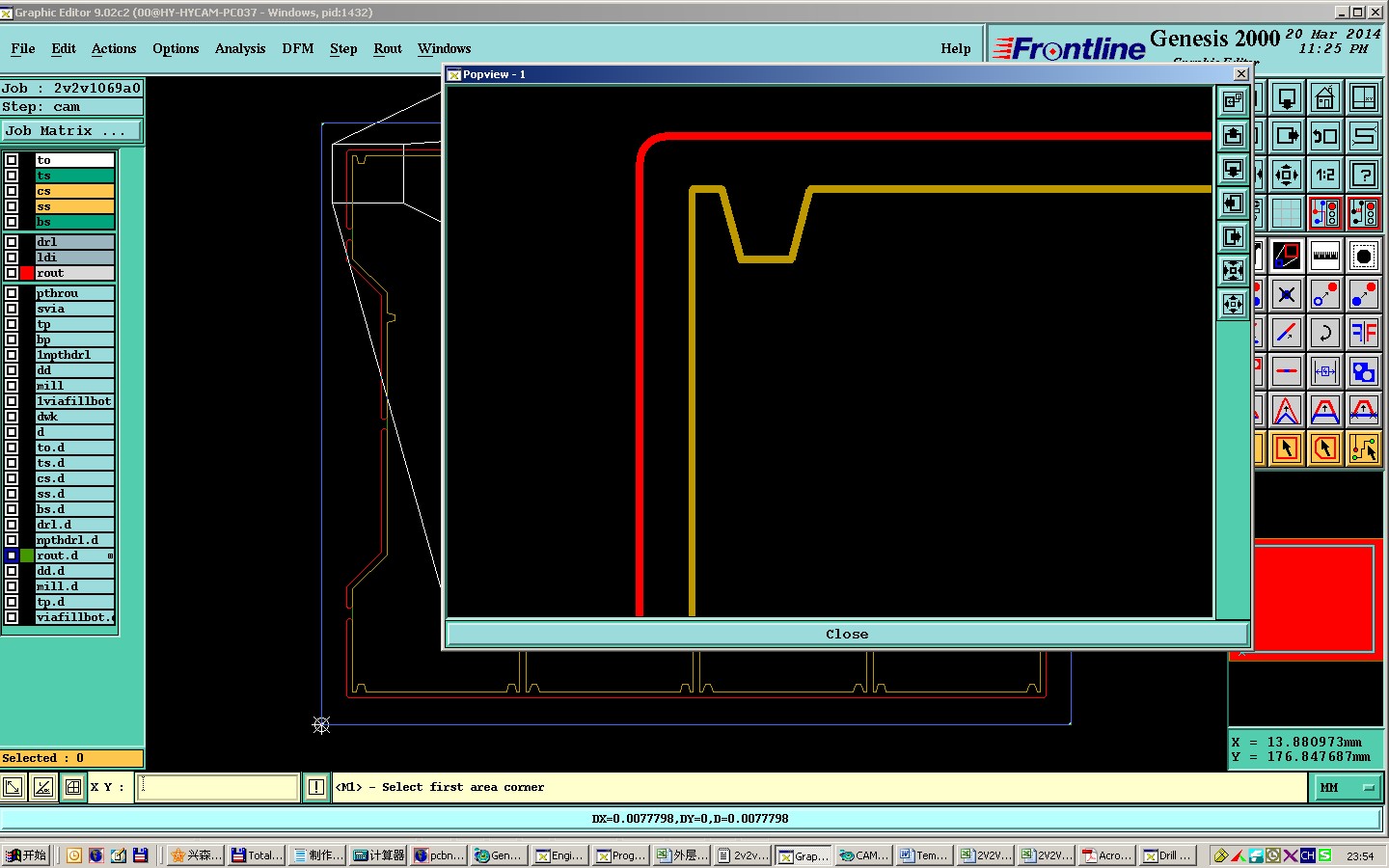Open the Help menu

pyautogui.click(x=956, y=48)
